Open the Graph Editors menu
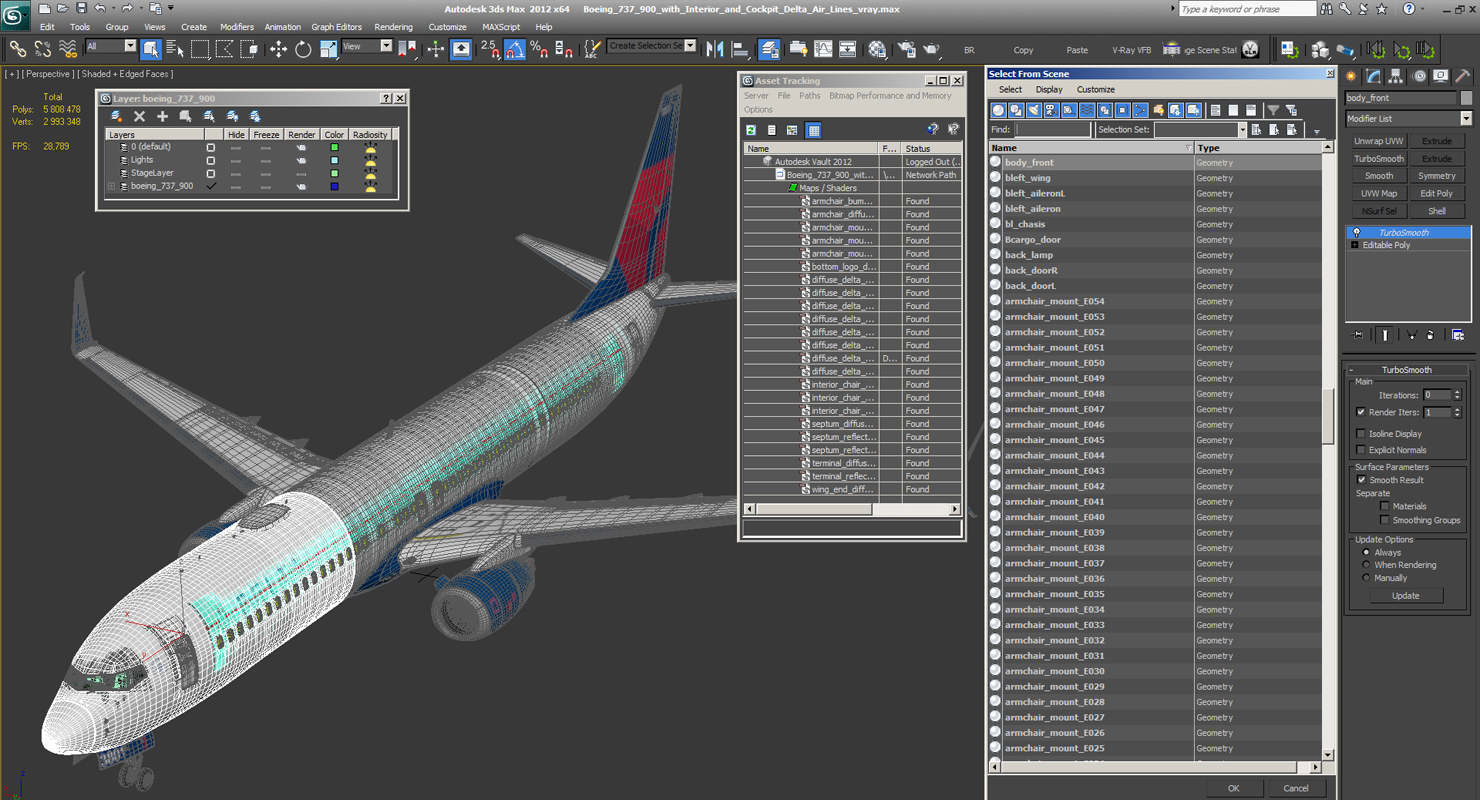Screen dimensions: 1480x800 (x=336, y=27)
